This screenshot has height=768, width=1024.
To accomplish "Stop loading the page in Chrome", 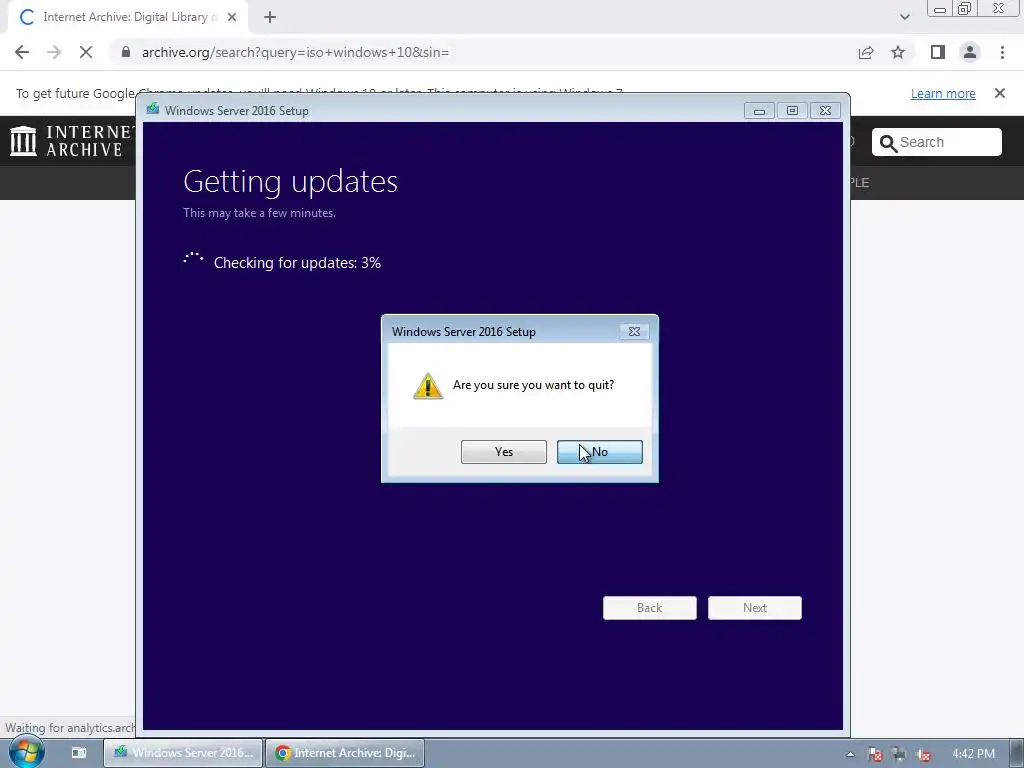I will coord(86,52).
